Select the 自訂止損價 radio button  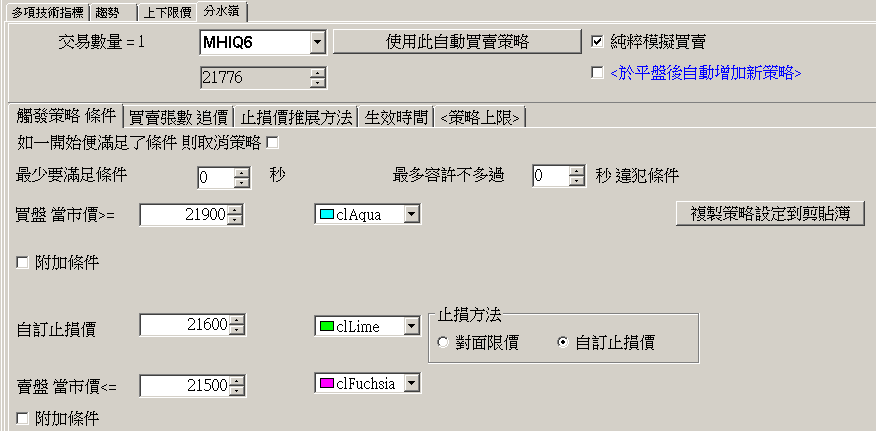(563, 342)
